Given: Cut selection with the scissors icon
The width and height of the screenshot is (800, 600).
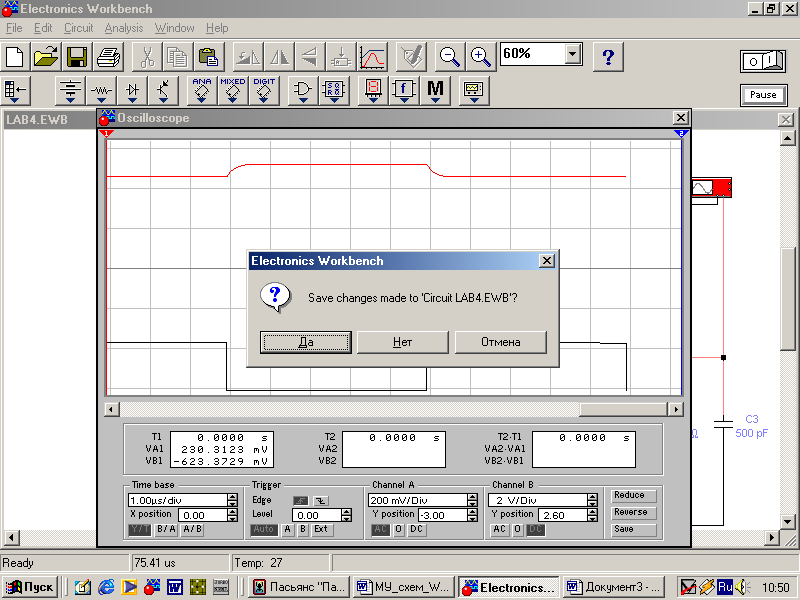Looking at the screenshot, I should pos(147,57).
